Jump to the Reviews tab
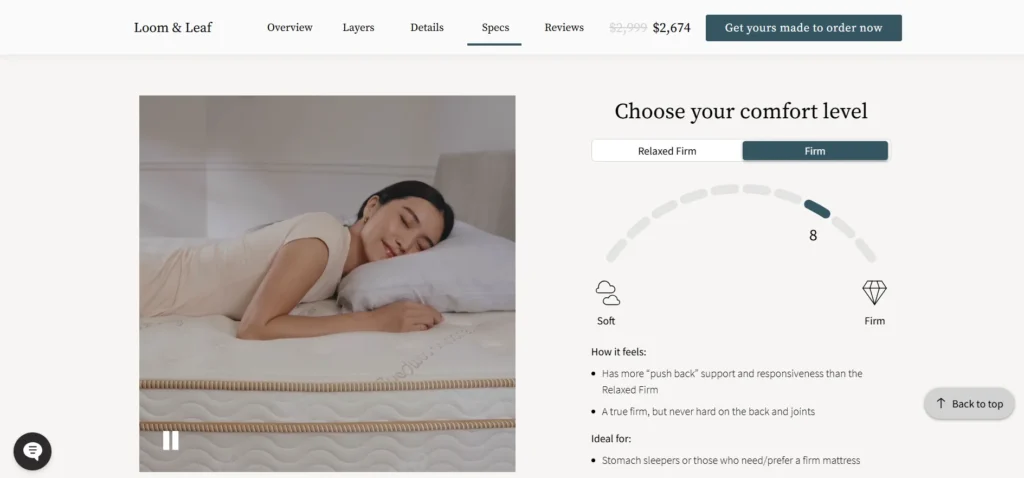Image resolution: width=1024 pixels, height=478 pixels. 564,27
